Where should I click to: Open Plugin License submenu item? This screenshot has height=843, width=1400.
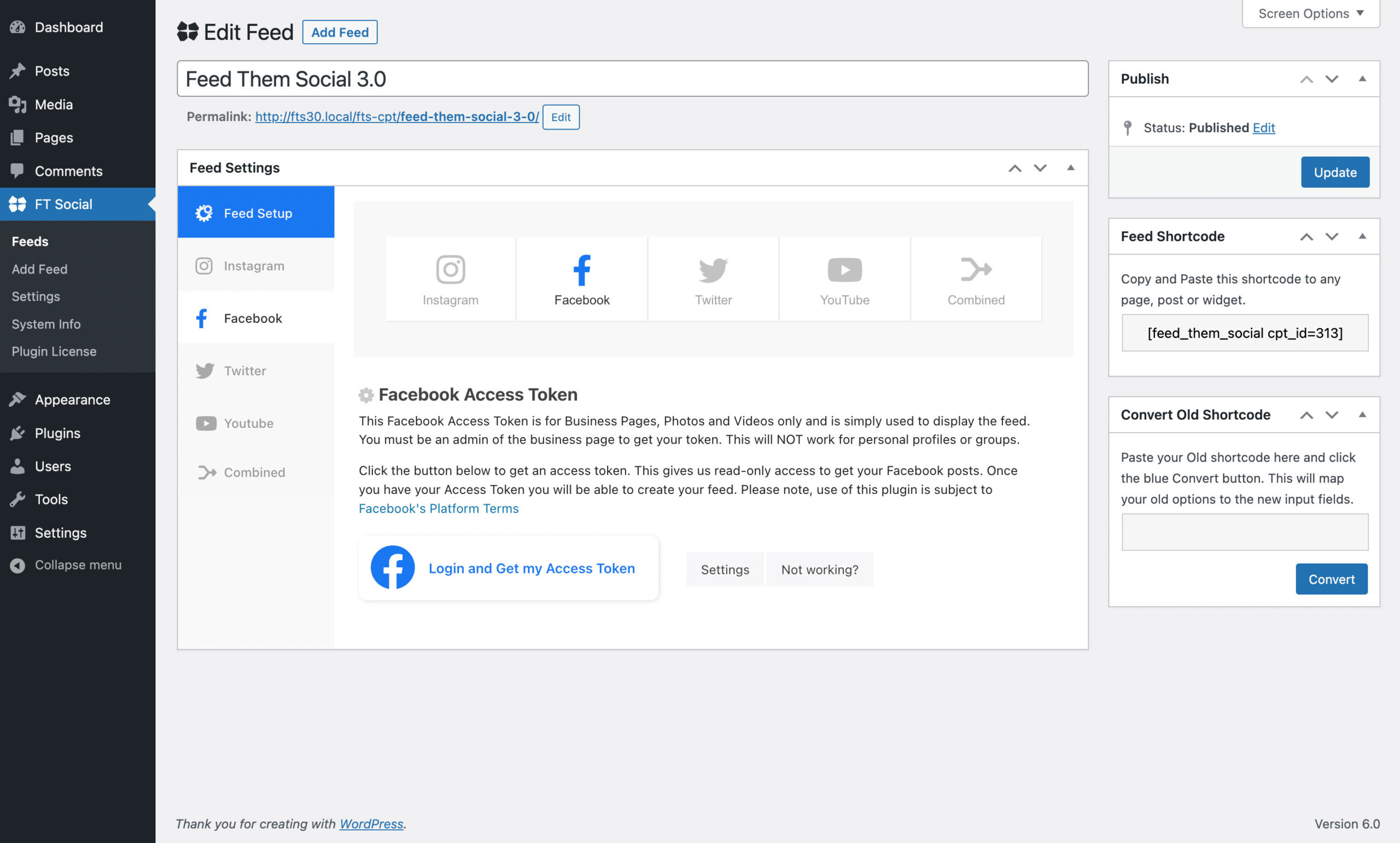[54, 351]
